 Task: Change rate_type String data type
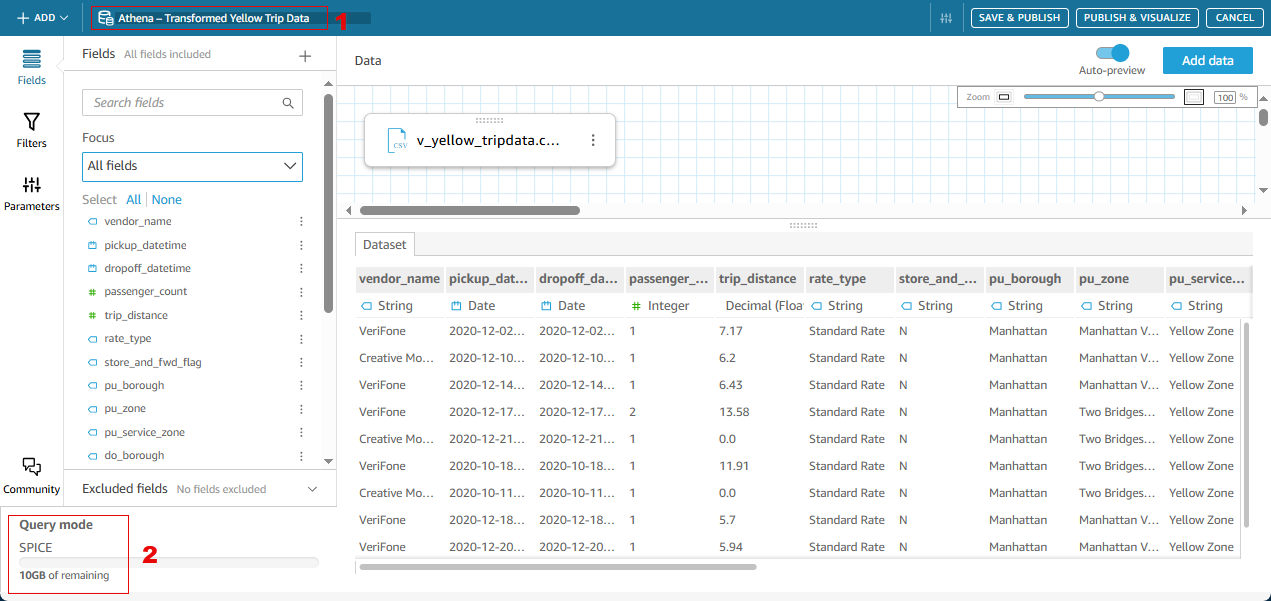[836, 306]
